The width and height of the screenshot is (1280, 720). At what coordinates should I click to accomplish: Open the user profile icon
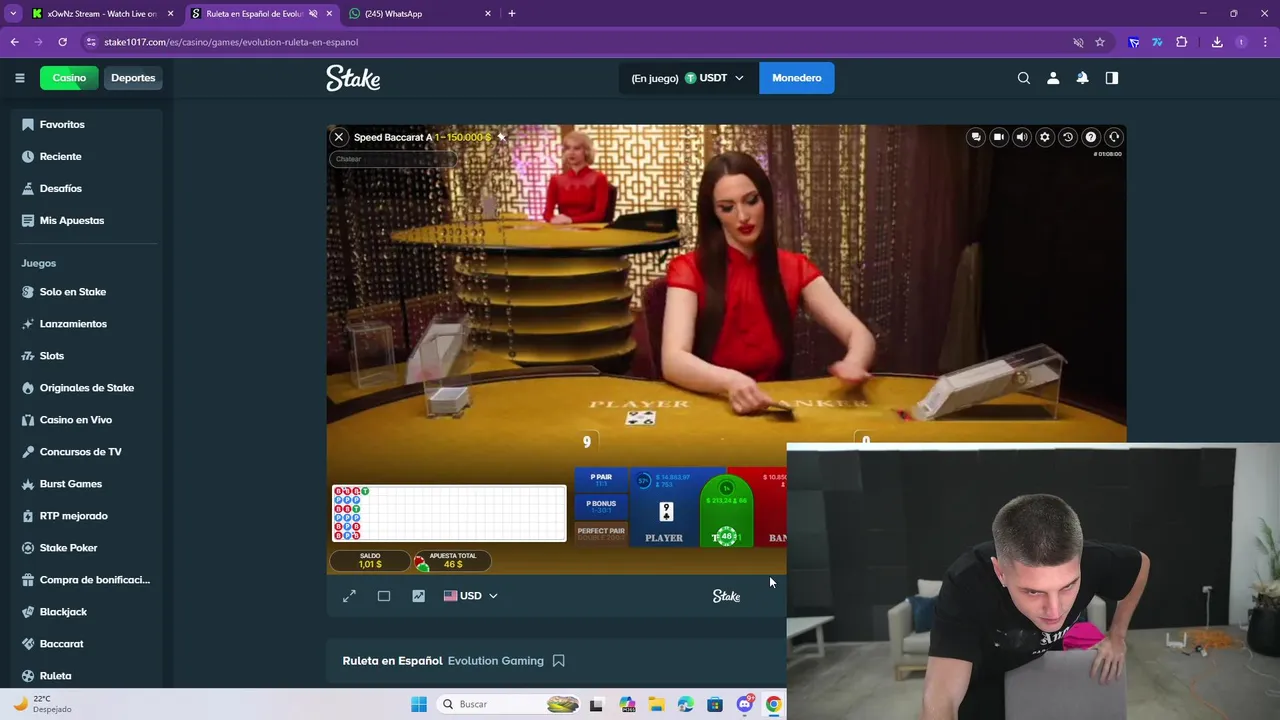1053,78
